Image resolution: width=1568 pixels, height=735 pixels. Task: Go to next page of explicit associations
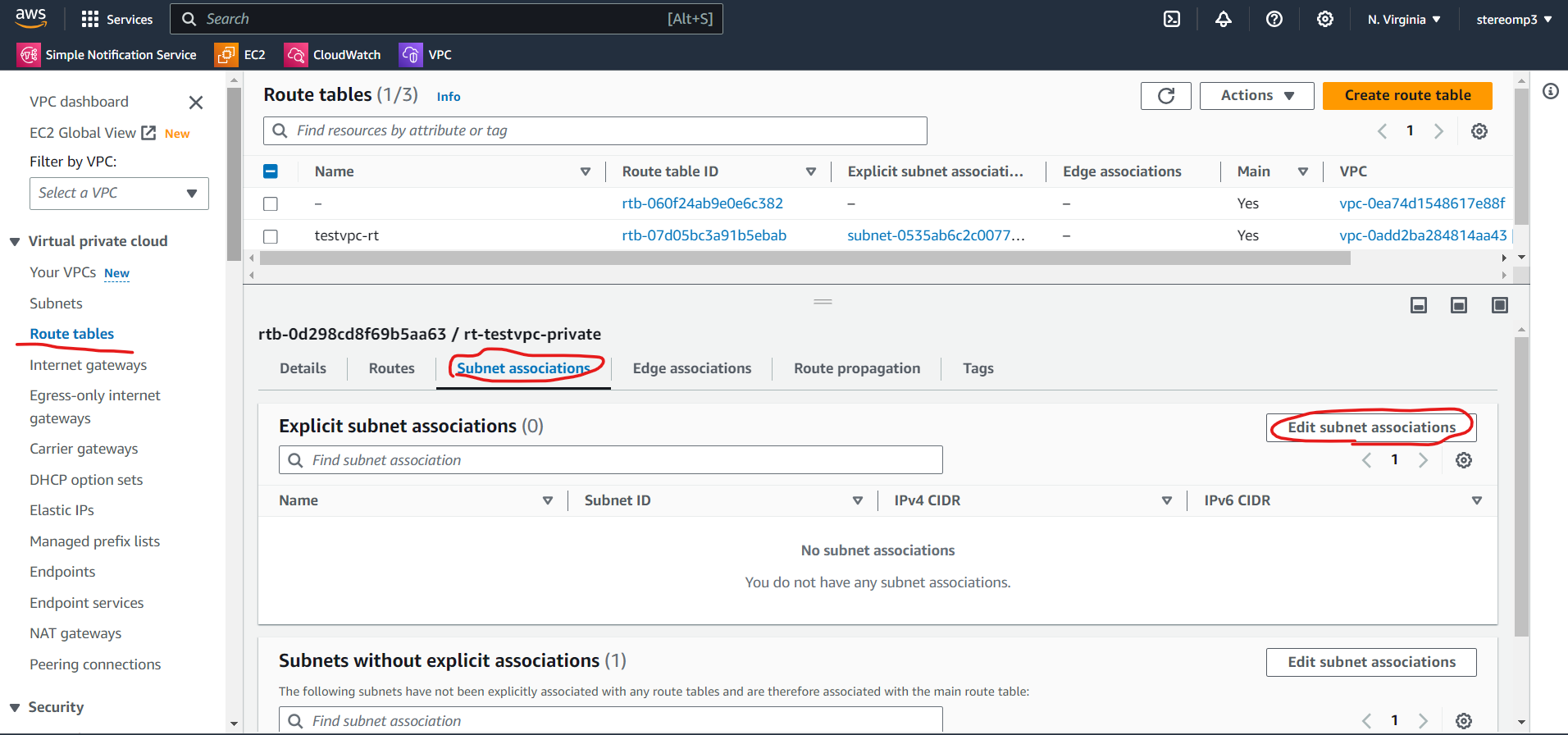tap(1423, 460)
